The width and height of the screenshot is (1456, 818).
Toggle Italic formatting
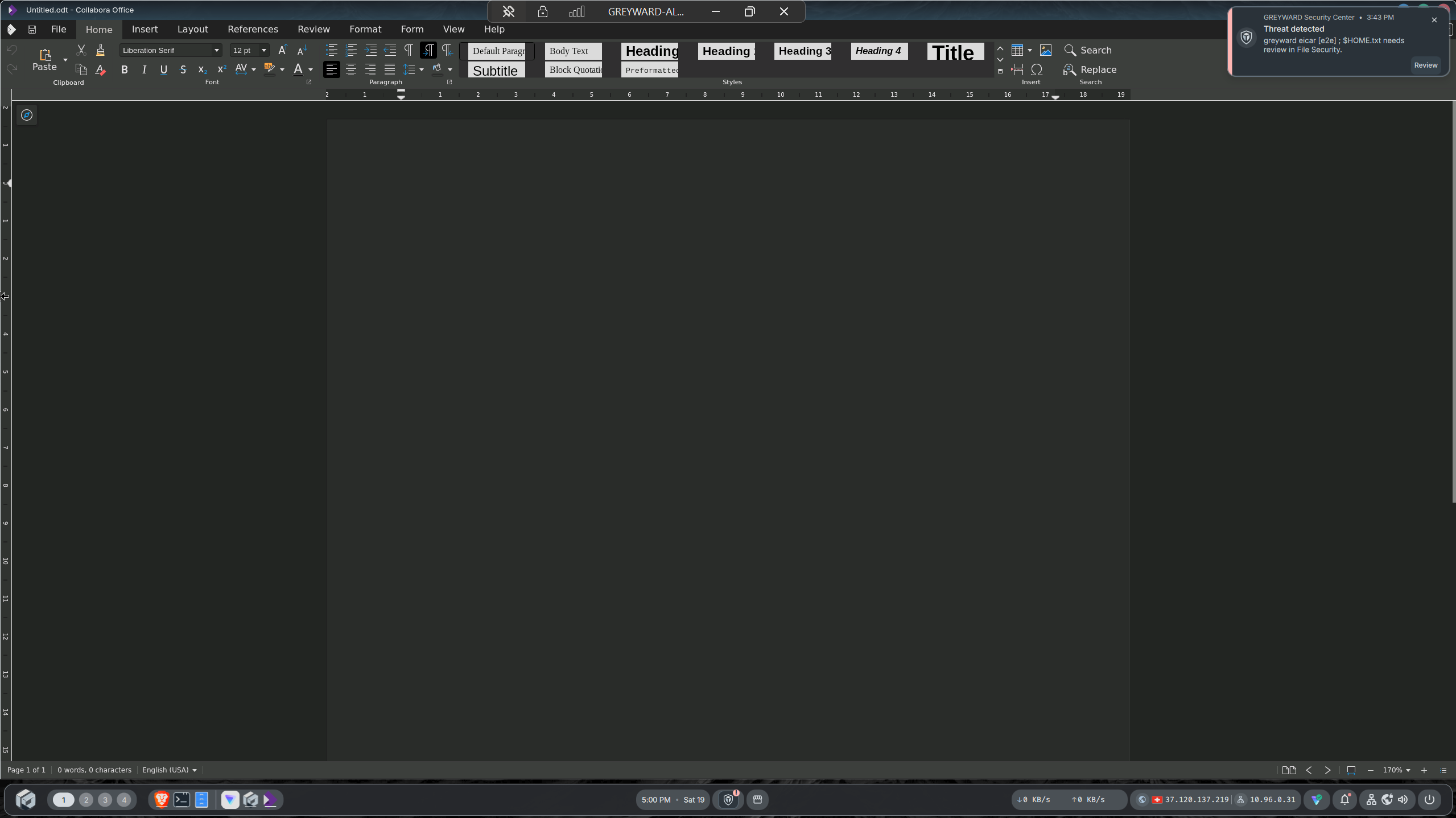point(144,69)
